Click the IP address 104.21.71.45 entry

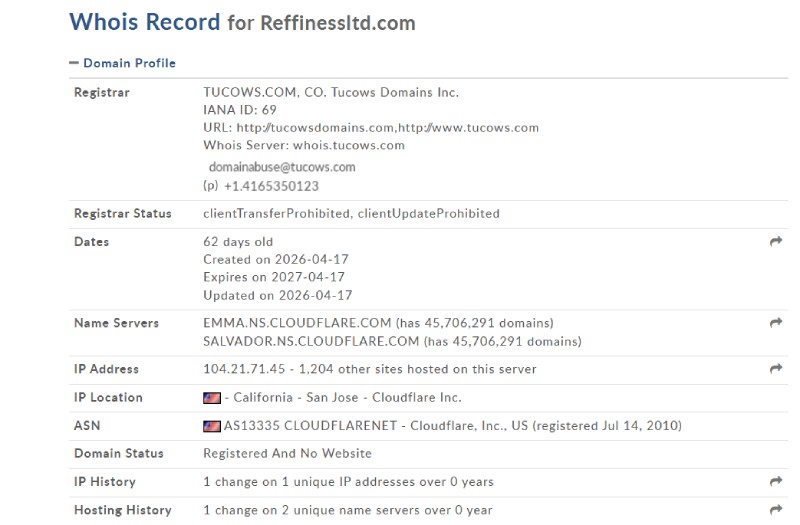coord(244,369)
